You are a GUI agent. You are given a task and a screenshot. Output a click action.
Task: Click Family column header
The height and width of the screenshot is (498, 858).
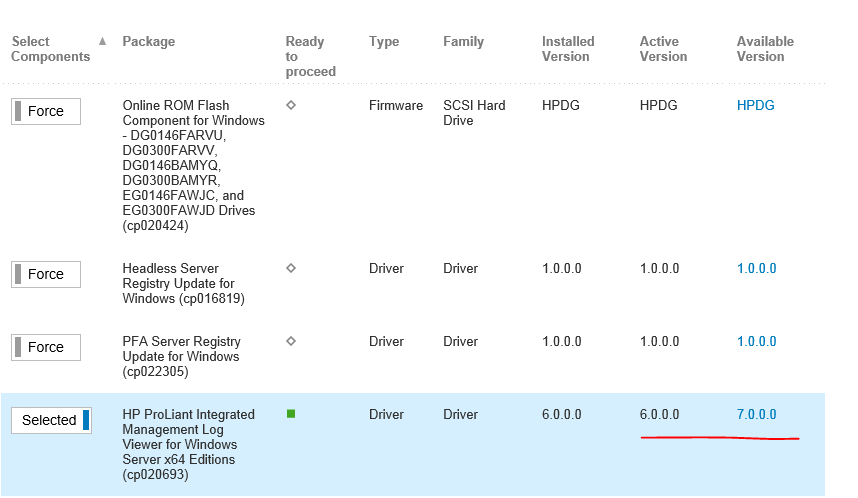pos(463,42)
